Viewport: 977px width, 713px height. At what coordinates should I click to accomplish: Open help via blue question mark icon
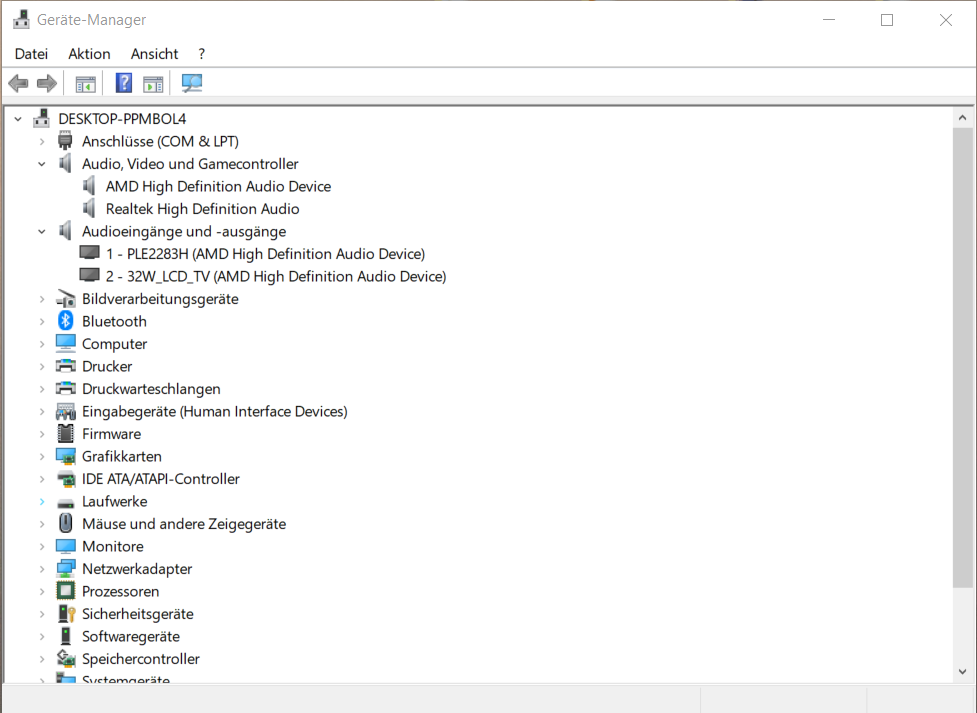click(x=124, y=83)
